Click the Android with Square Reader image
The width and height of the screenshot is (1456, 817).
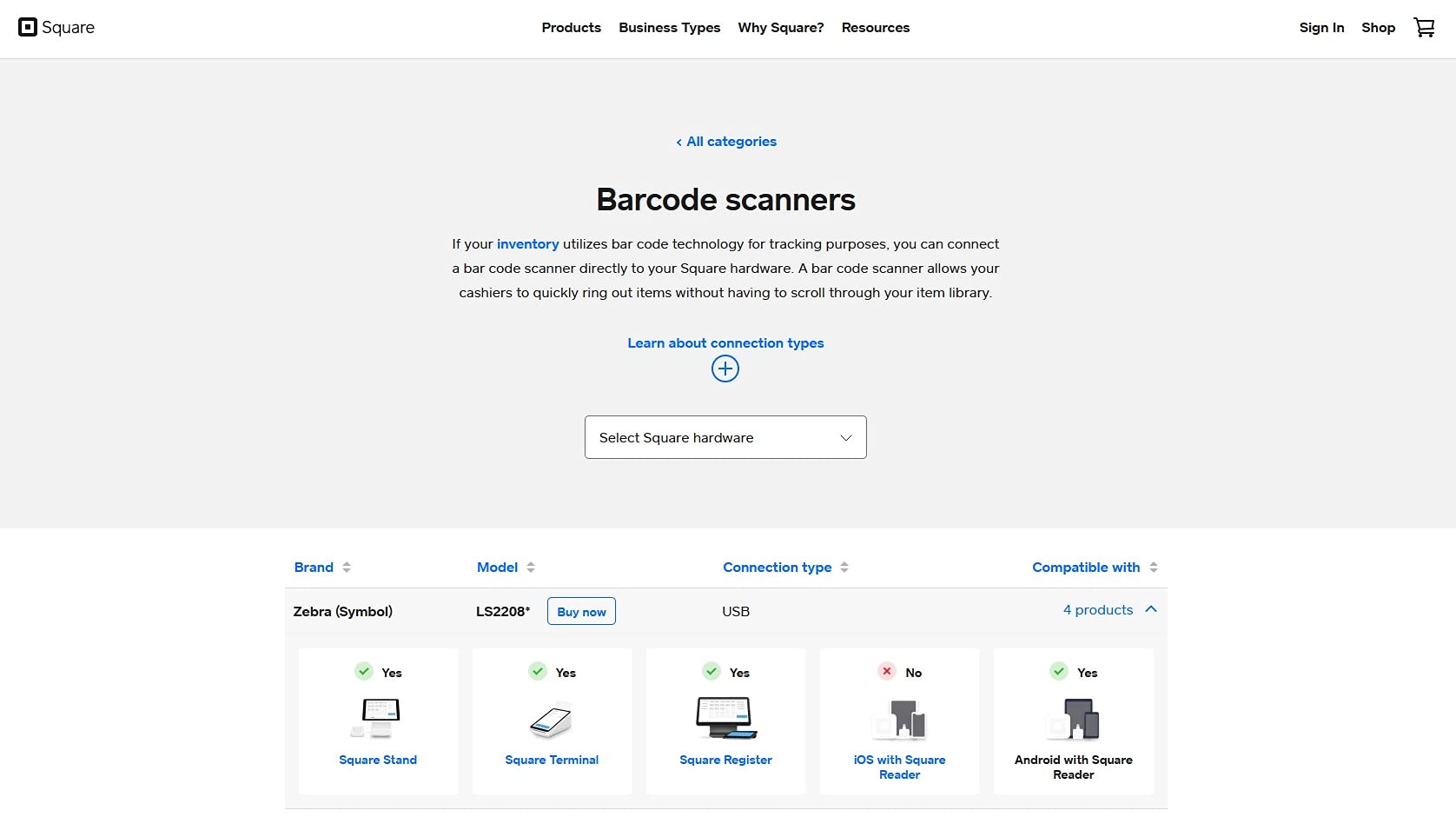coord(1074,720)
